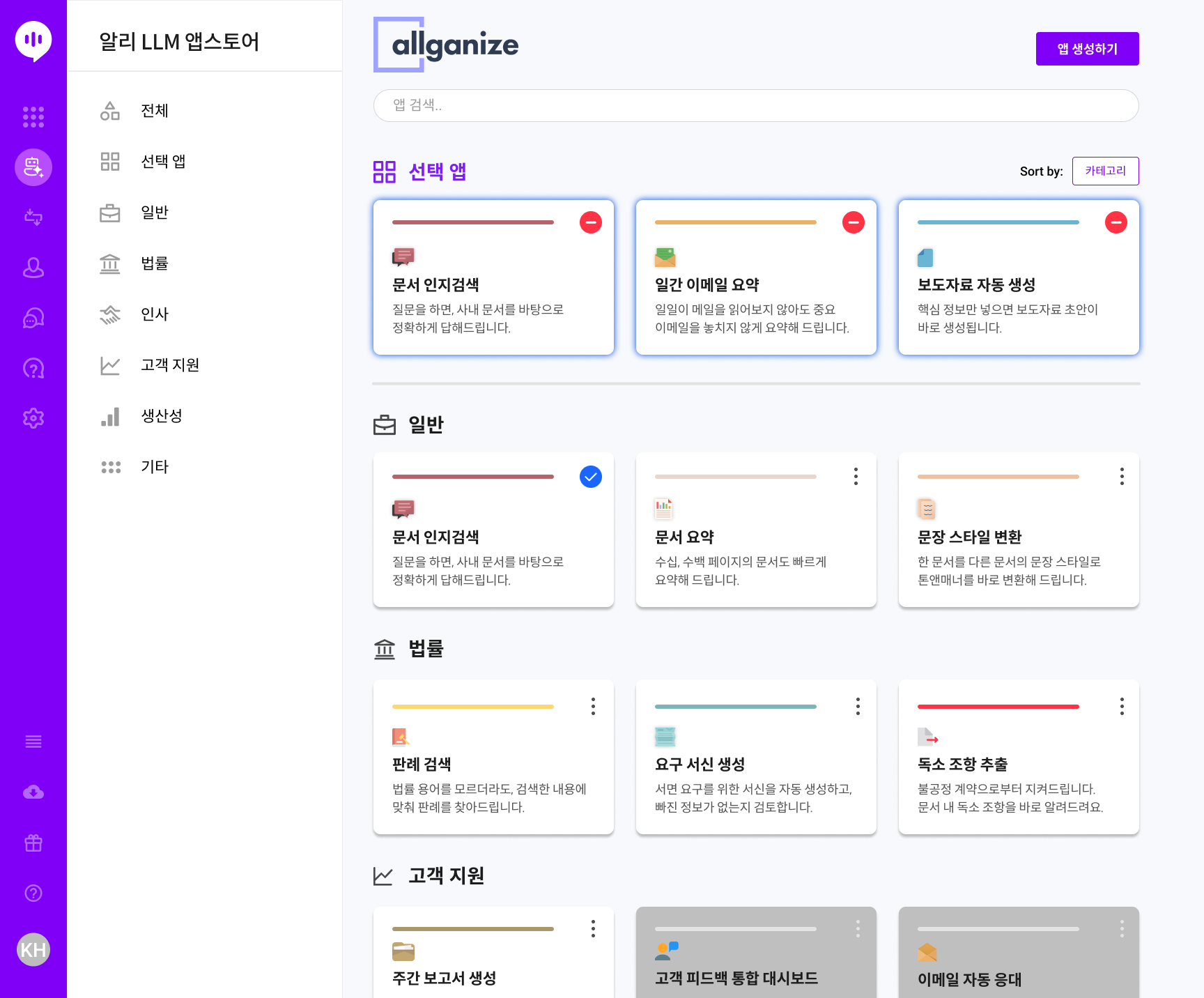Click the cloud download sidebar icon
Screen dimensions: 1204x998
click(33, 792)
